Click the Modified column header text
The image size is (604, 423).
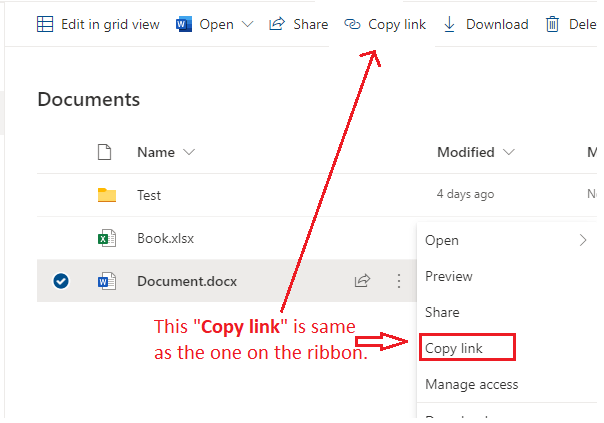(466, 152)
